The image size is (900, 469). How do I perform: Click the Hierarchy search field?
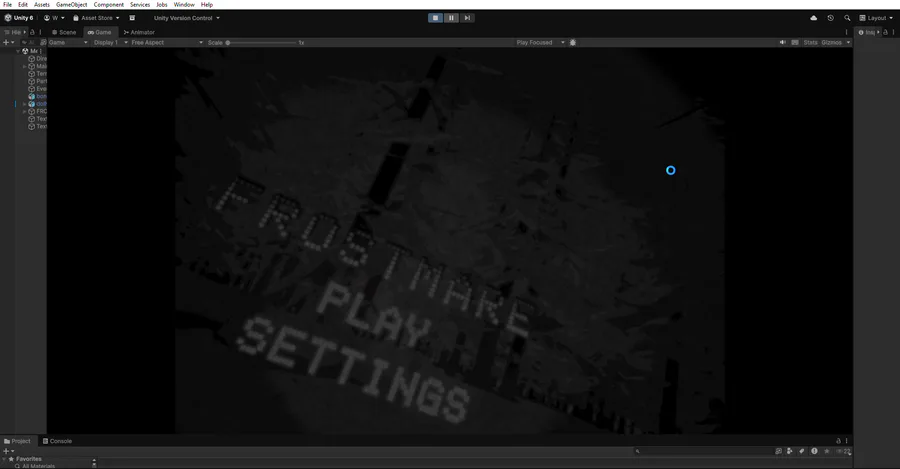click(x=28, y=42)
